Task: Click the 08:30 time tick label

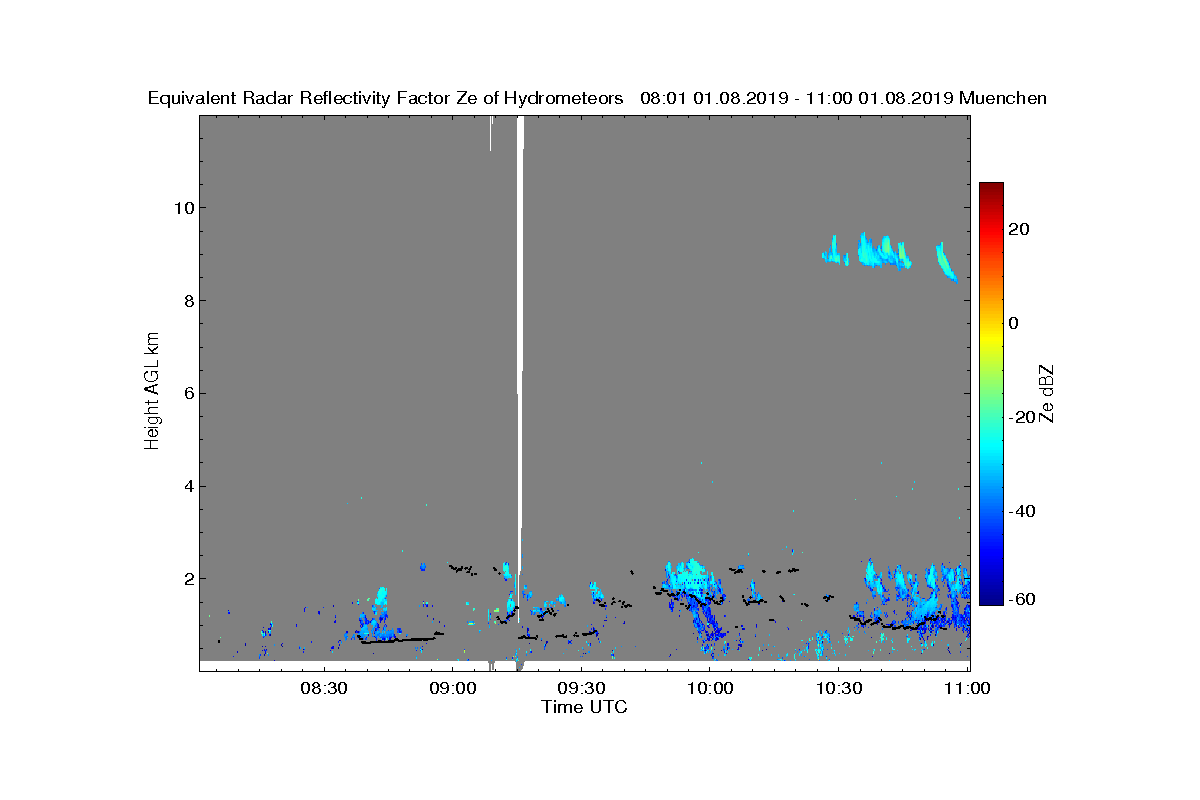Action: (x=323, y=689)
